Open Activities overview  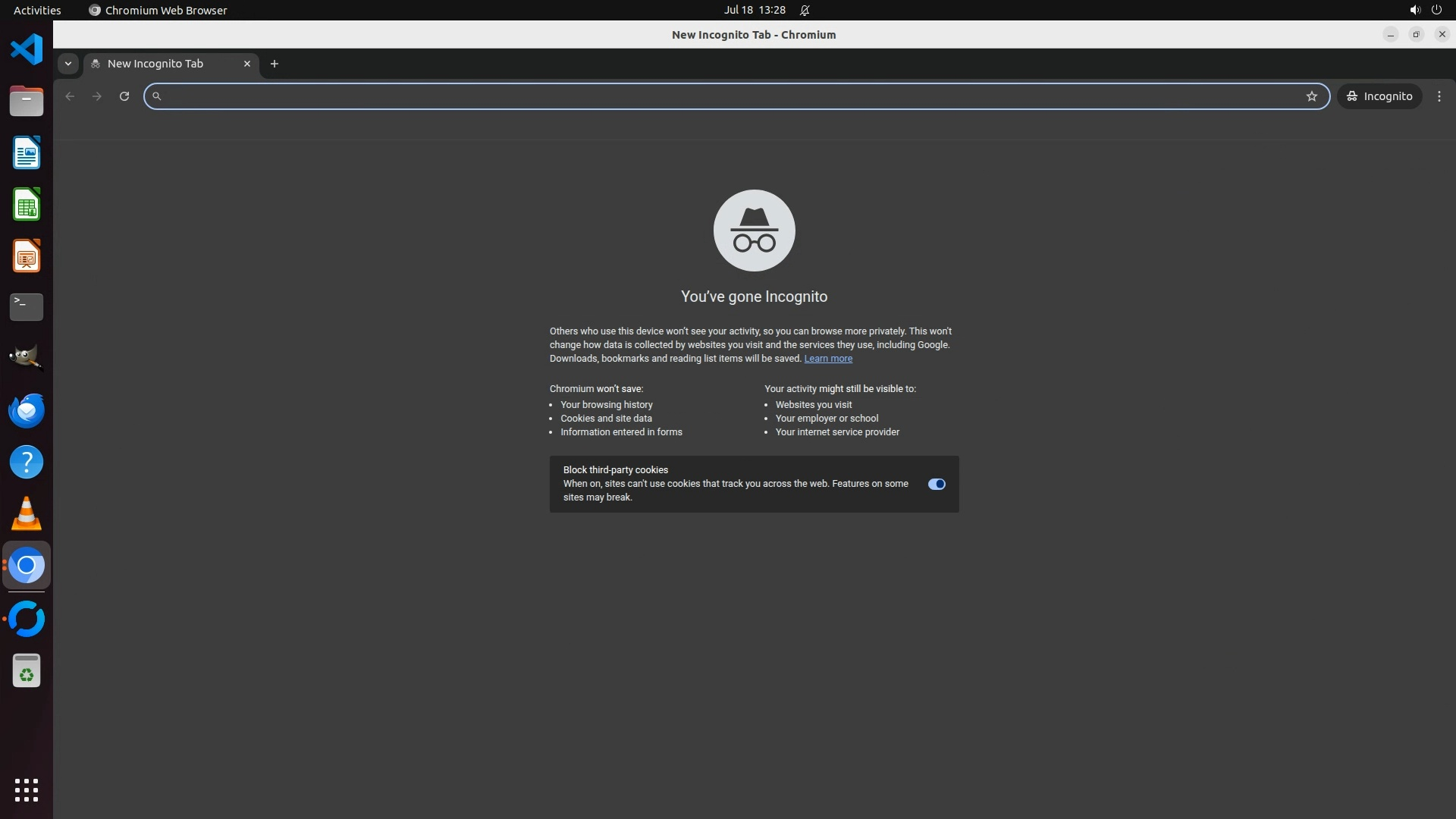(37, 10)
